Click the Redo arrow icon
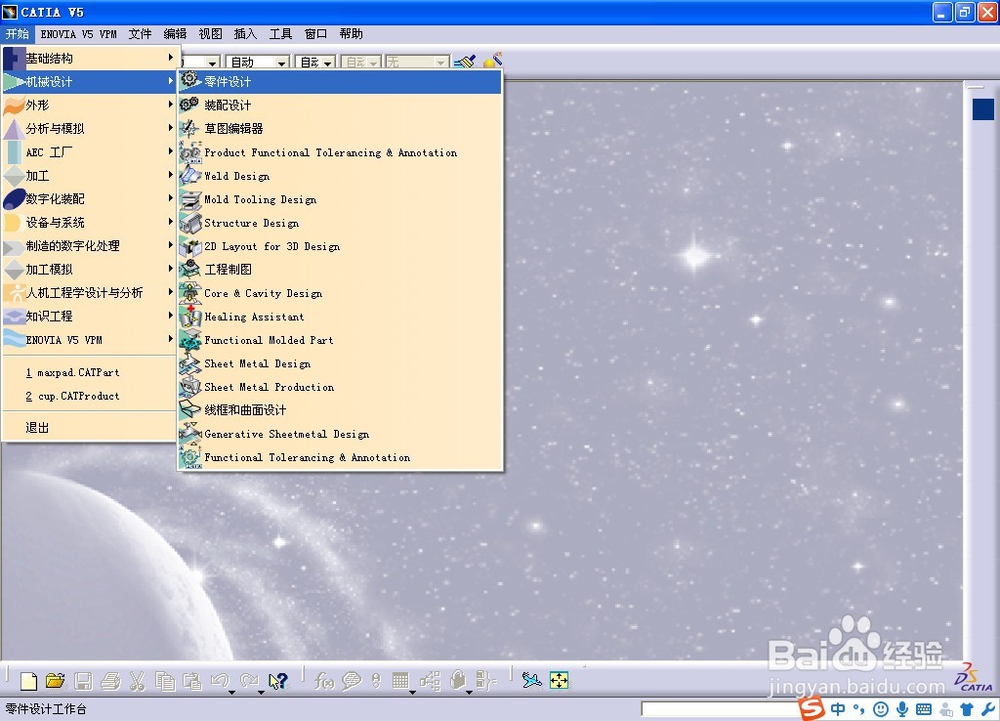The image size is (1000, 721). point(249,681)
